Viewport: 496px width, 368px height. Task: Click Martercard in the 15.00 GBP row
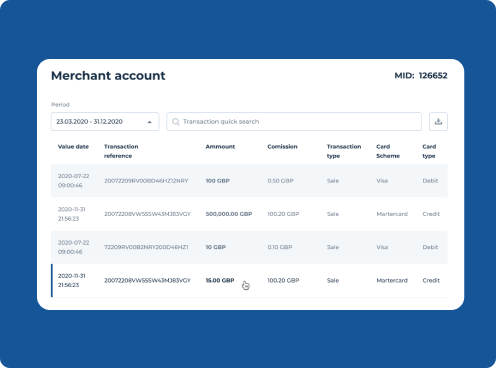click(392, 280)
